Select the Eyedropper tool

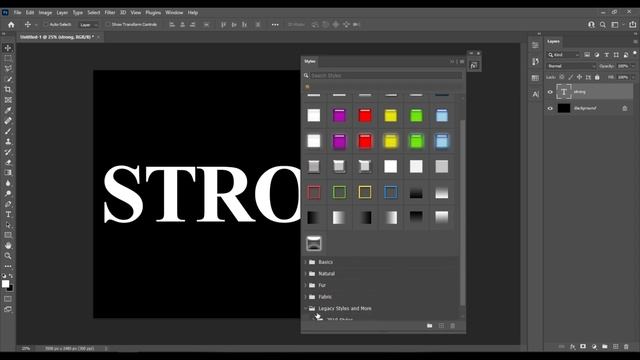[8, 110]
